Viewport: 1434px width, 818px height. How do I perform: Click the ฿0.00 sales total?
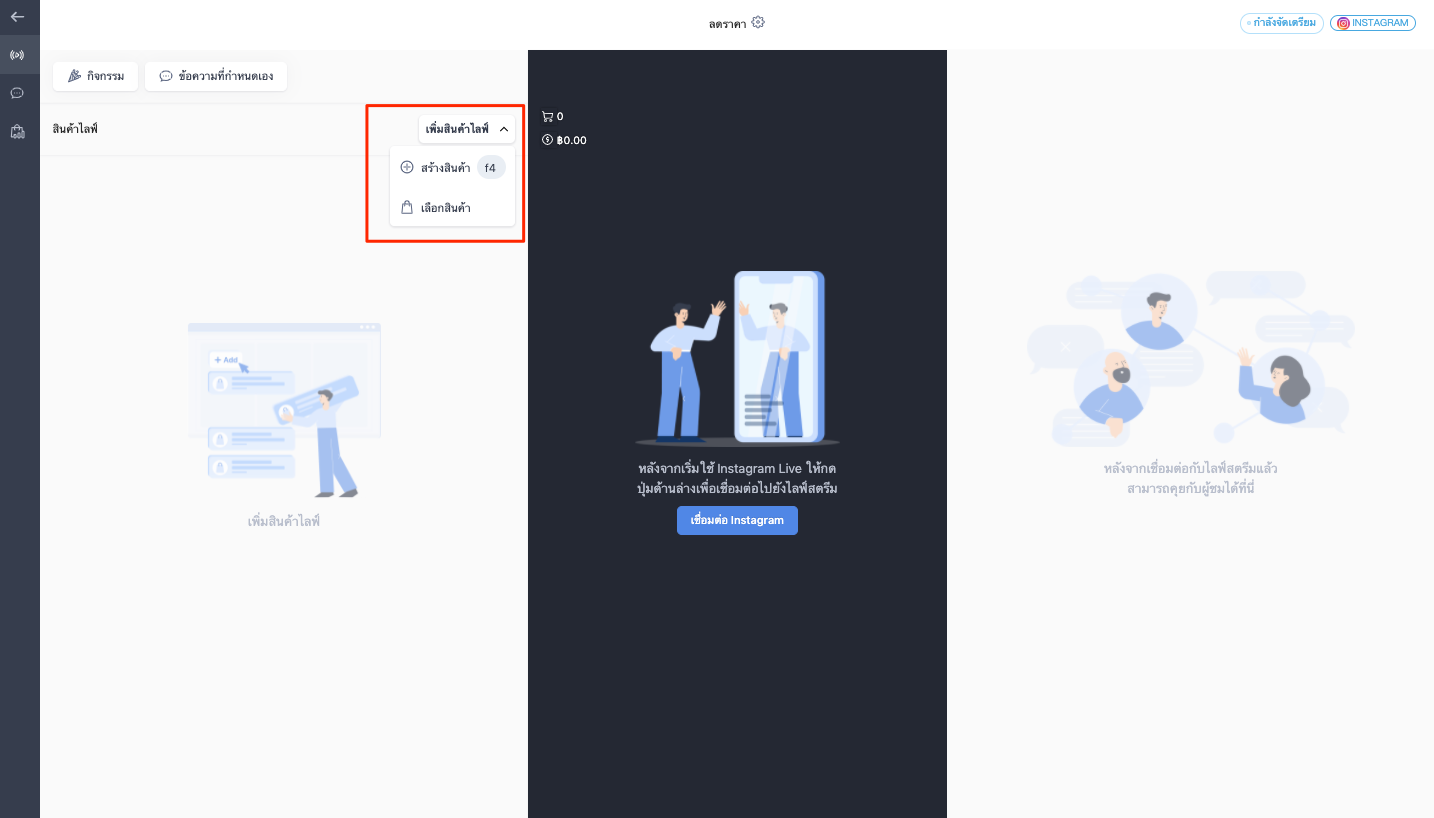point(571,140)
